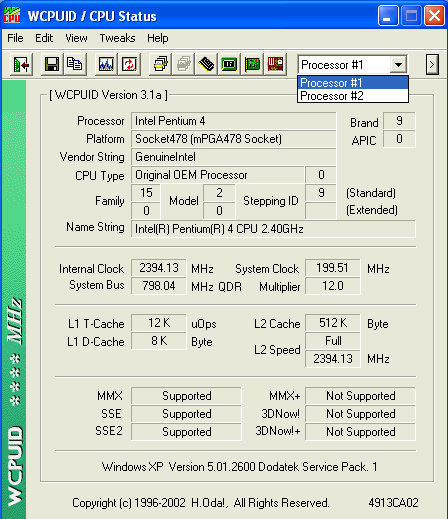This screenshot has width=448, height=519.
Task: Click the System Bus value 798.04
Action: pyautogui.click(x=159, y=286)
